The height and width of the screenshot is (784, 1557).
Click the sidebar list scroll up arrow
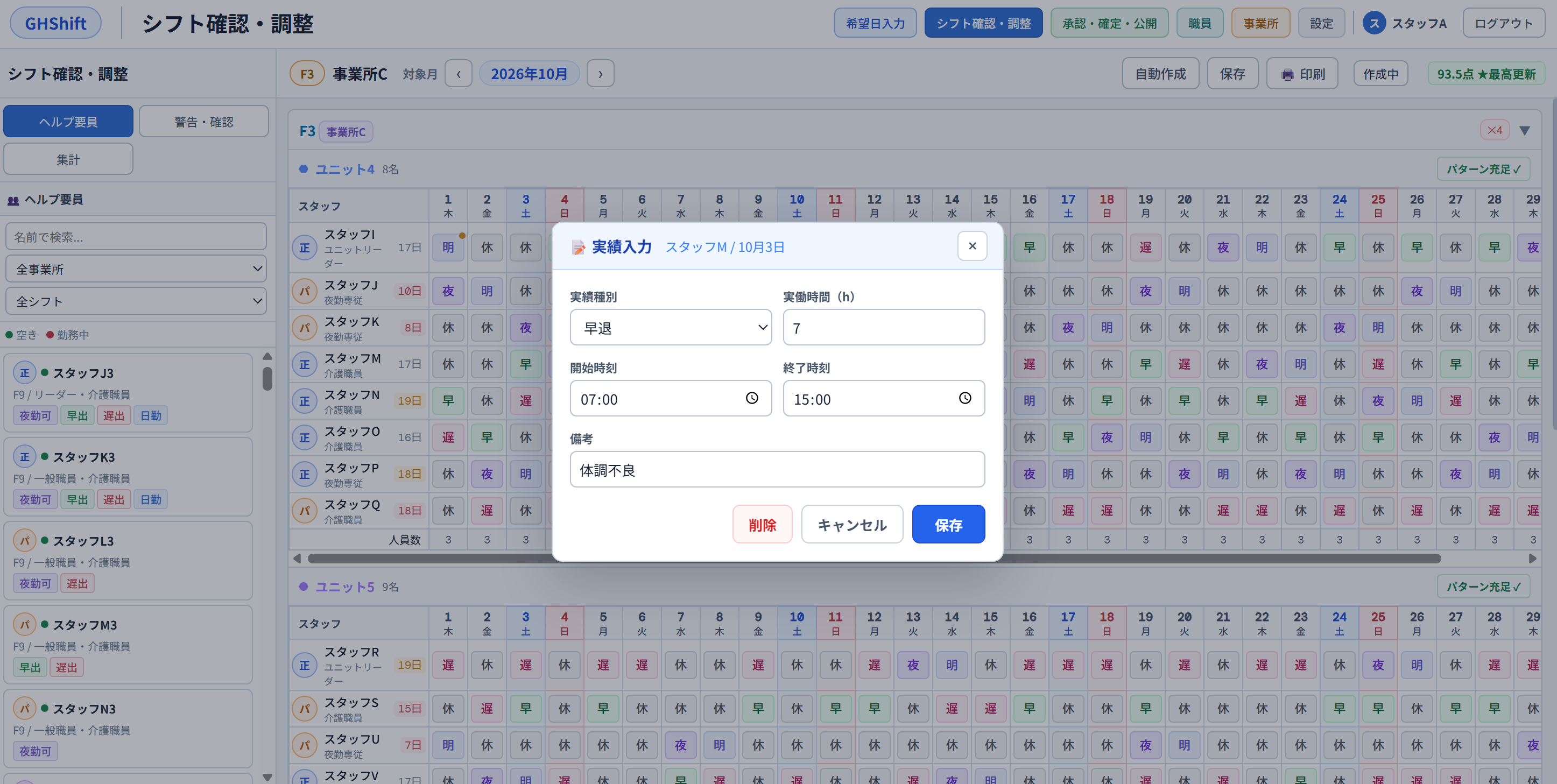click(x=267, y=356)
